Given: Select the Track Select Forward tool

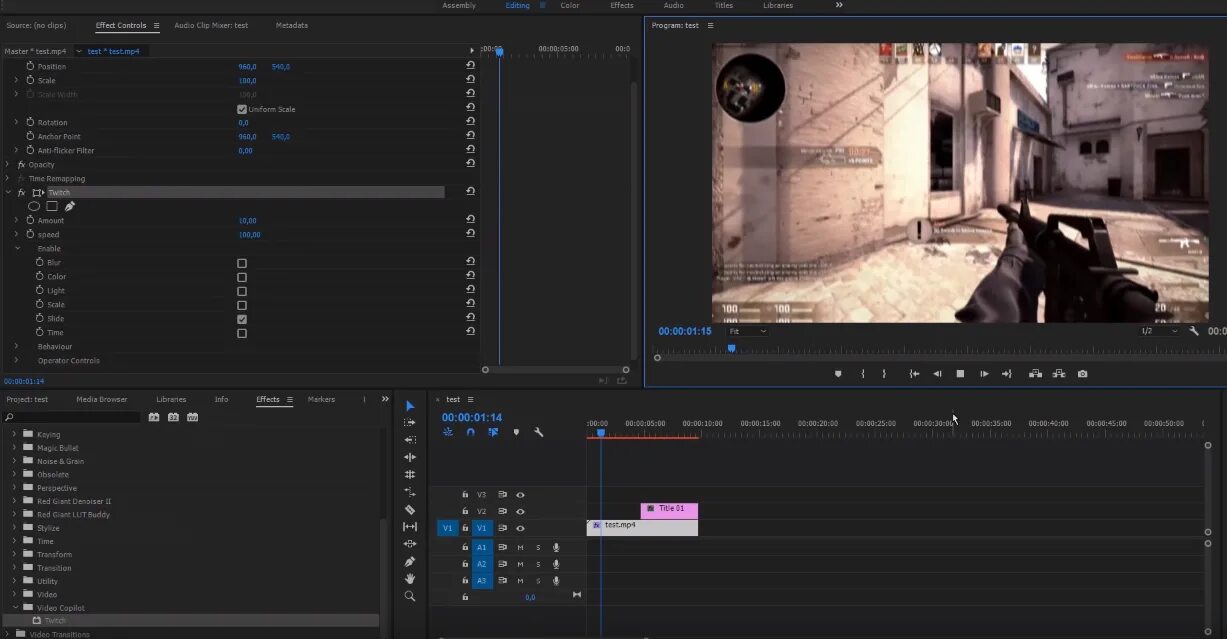Looking at the screenshot, I should [410, 423].
